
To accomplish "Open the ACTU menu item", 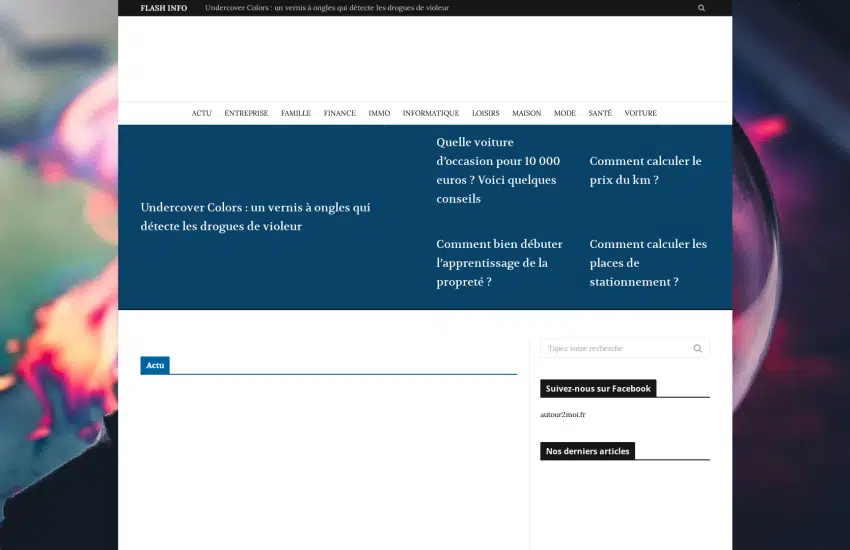I will pyautogui.click(x=201, y=114).
